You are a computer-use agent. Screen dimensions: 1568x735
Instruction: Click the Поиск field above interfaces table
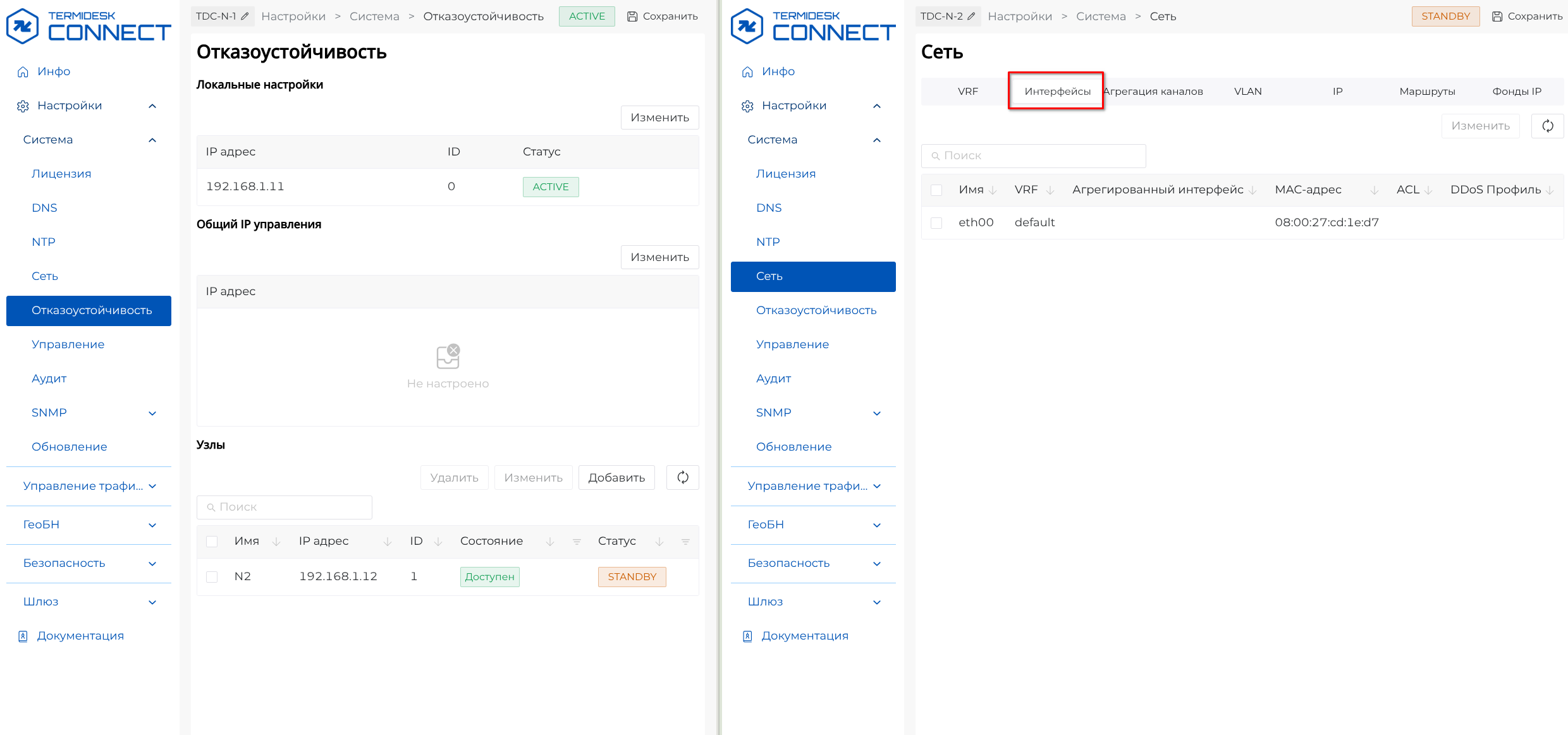(x=1033, y=156)
